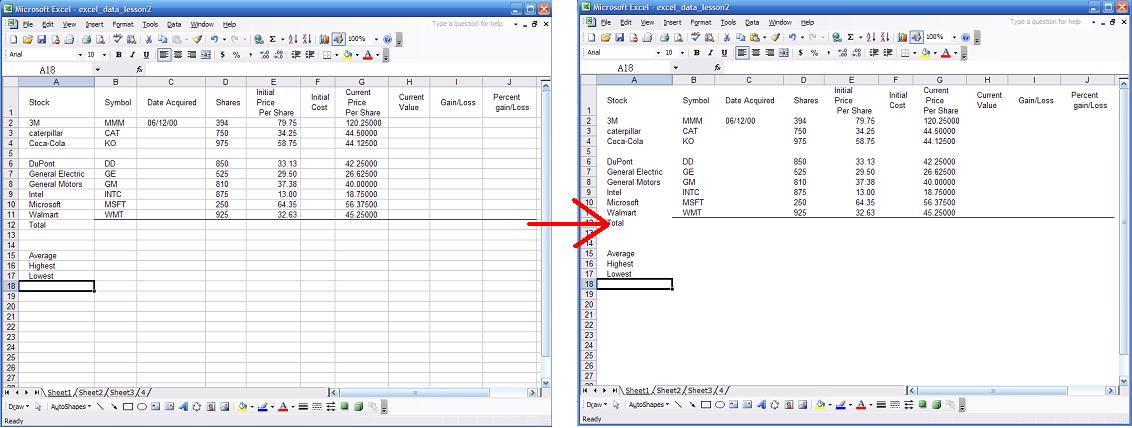This screenshot has width=1132, height=428.
Task: Click column G header in left window
Action: tap(361, 82)
